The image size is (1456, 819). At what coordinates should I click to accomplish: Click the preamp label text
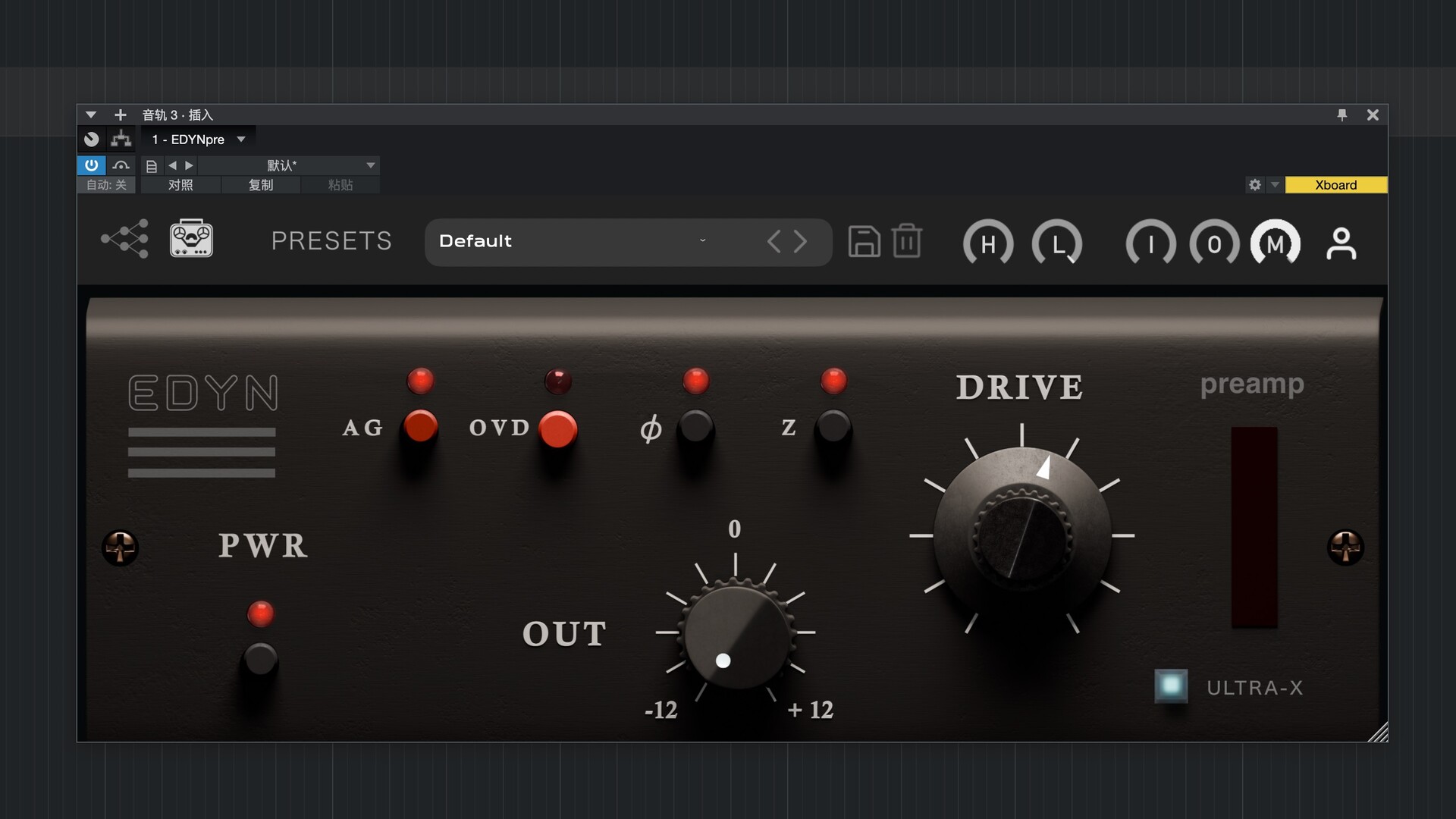click(x=1252, y=384)
